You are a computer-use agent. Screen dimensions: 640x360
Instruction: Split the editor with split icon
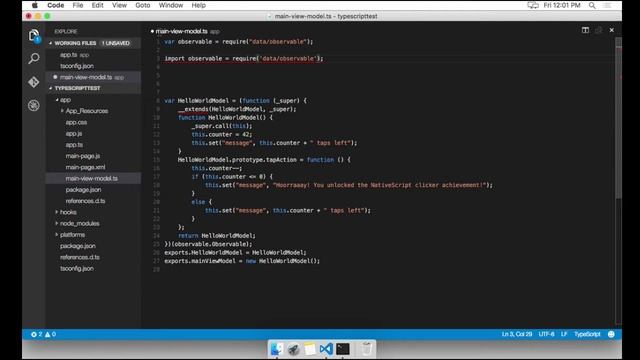coord(585,30)
